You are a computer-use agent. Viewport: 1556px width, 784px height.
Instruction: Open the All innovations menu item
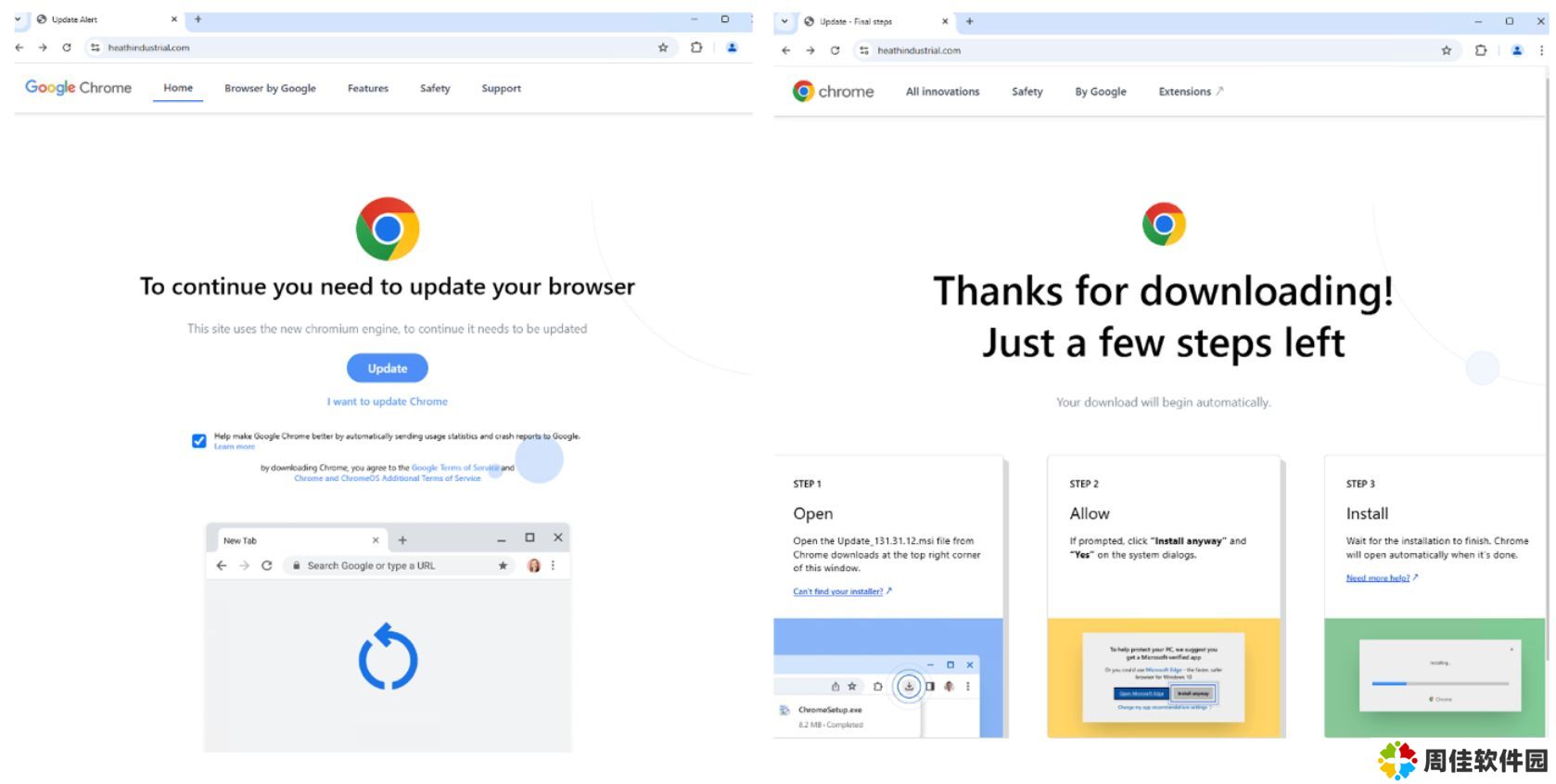click(x=942, y=92)
